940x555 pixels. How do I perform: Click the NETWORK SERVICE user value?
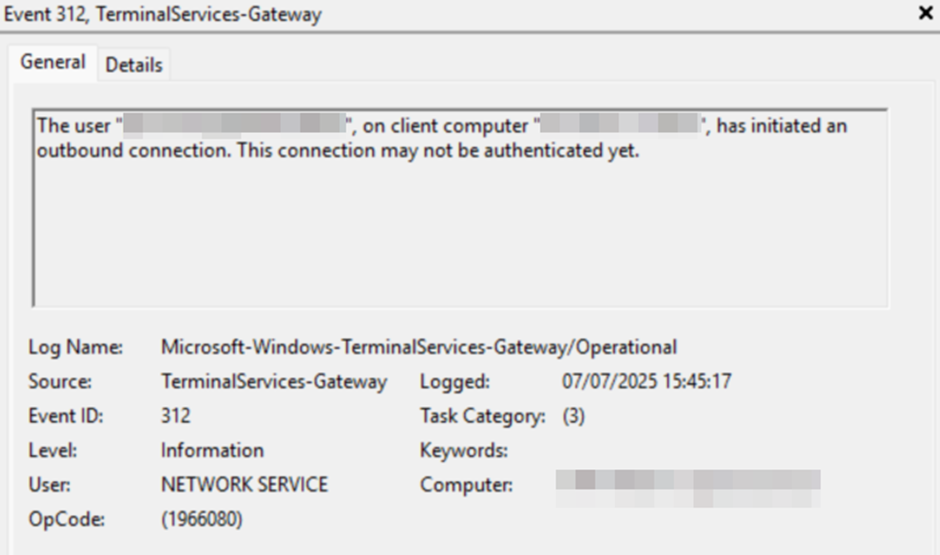244,485
